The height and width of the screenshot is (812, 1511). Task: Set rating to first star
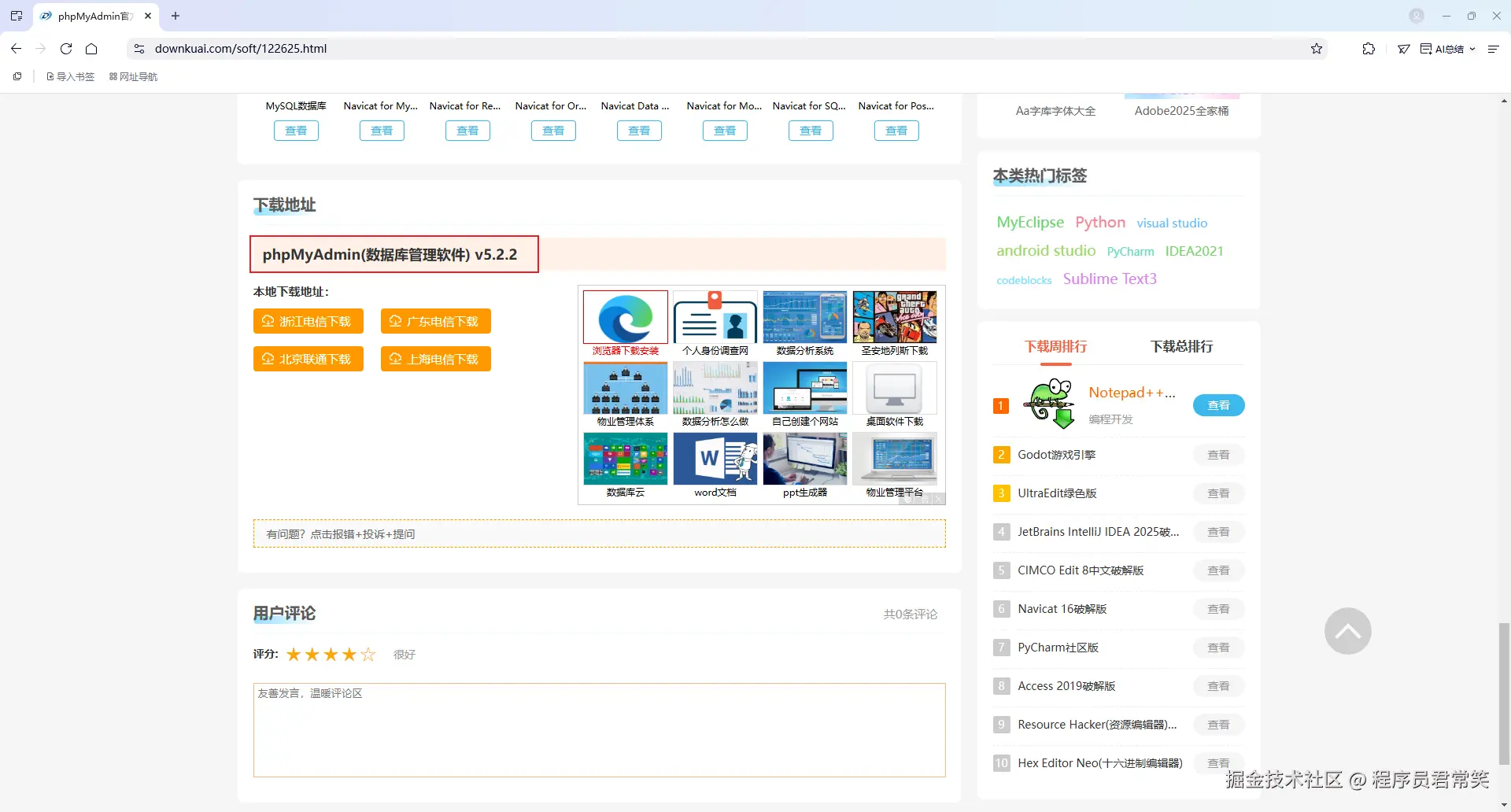[294, 655]
